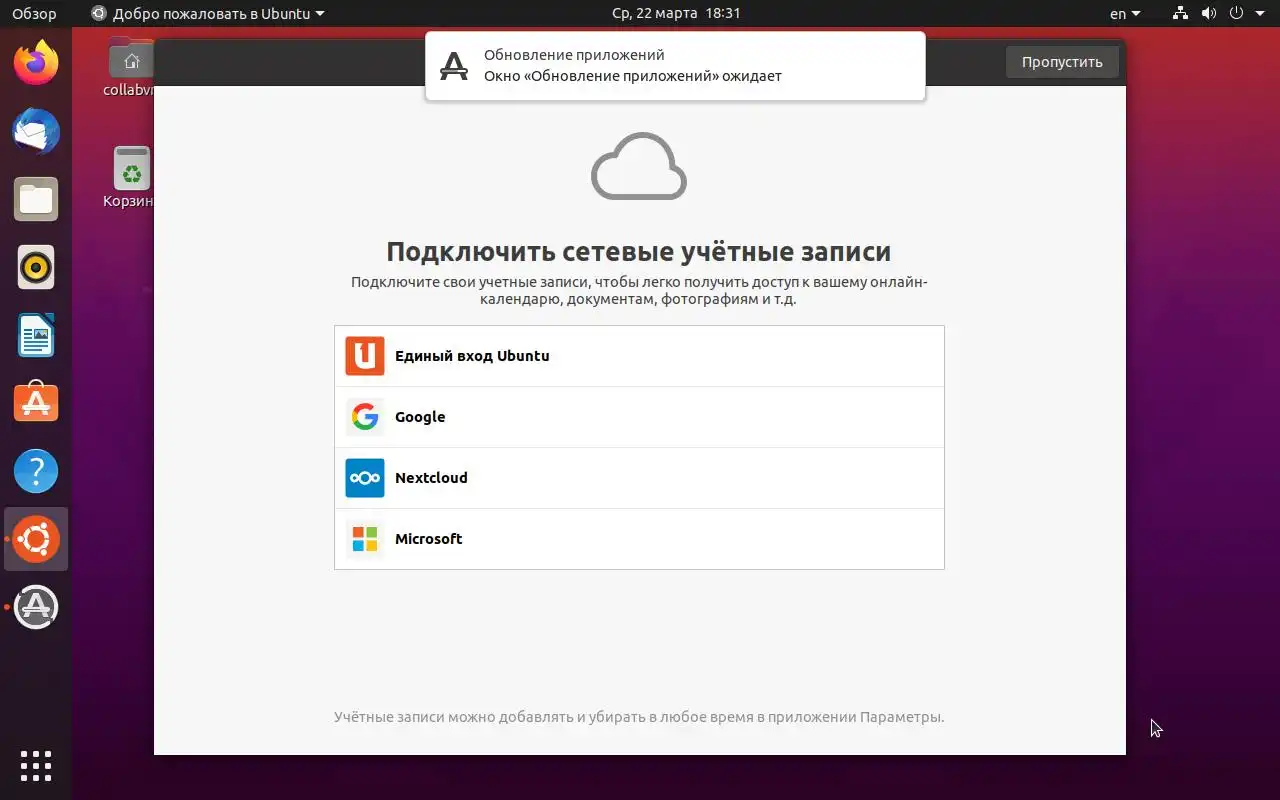Viewport: 1280px width, 800px height.
Task: Click the Google logo icon
Action: [x=365, y=417]
